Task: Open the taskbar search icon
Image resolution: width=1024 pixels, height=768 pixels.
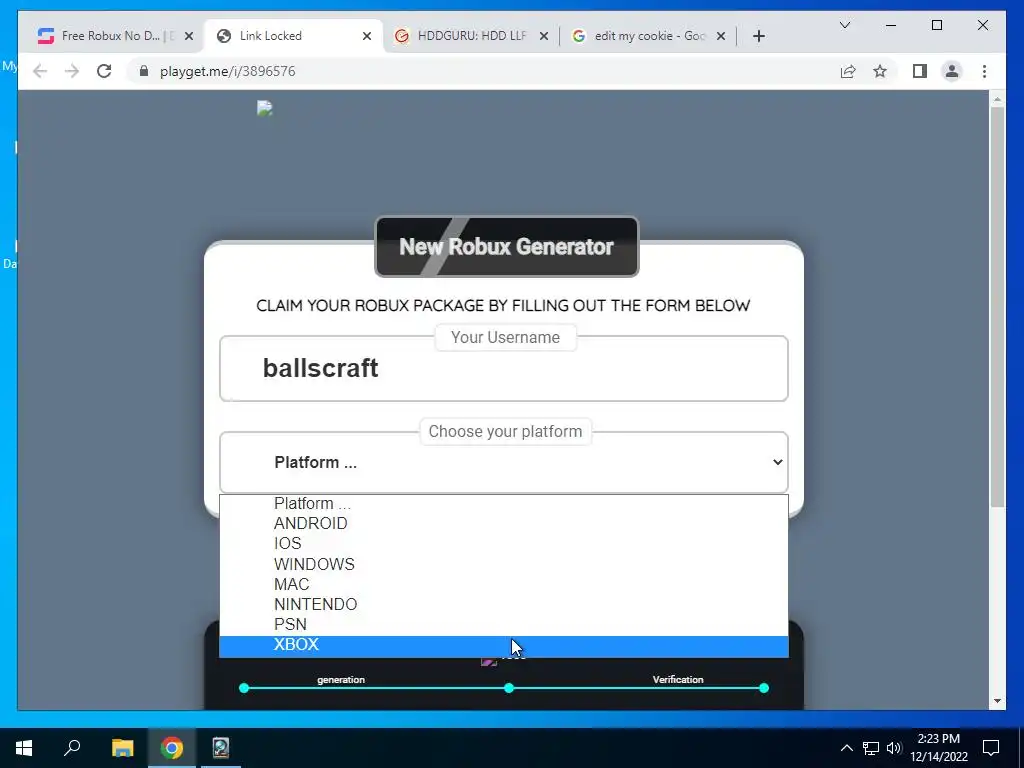Action: click(x=72, y=748)
